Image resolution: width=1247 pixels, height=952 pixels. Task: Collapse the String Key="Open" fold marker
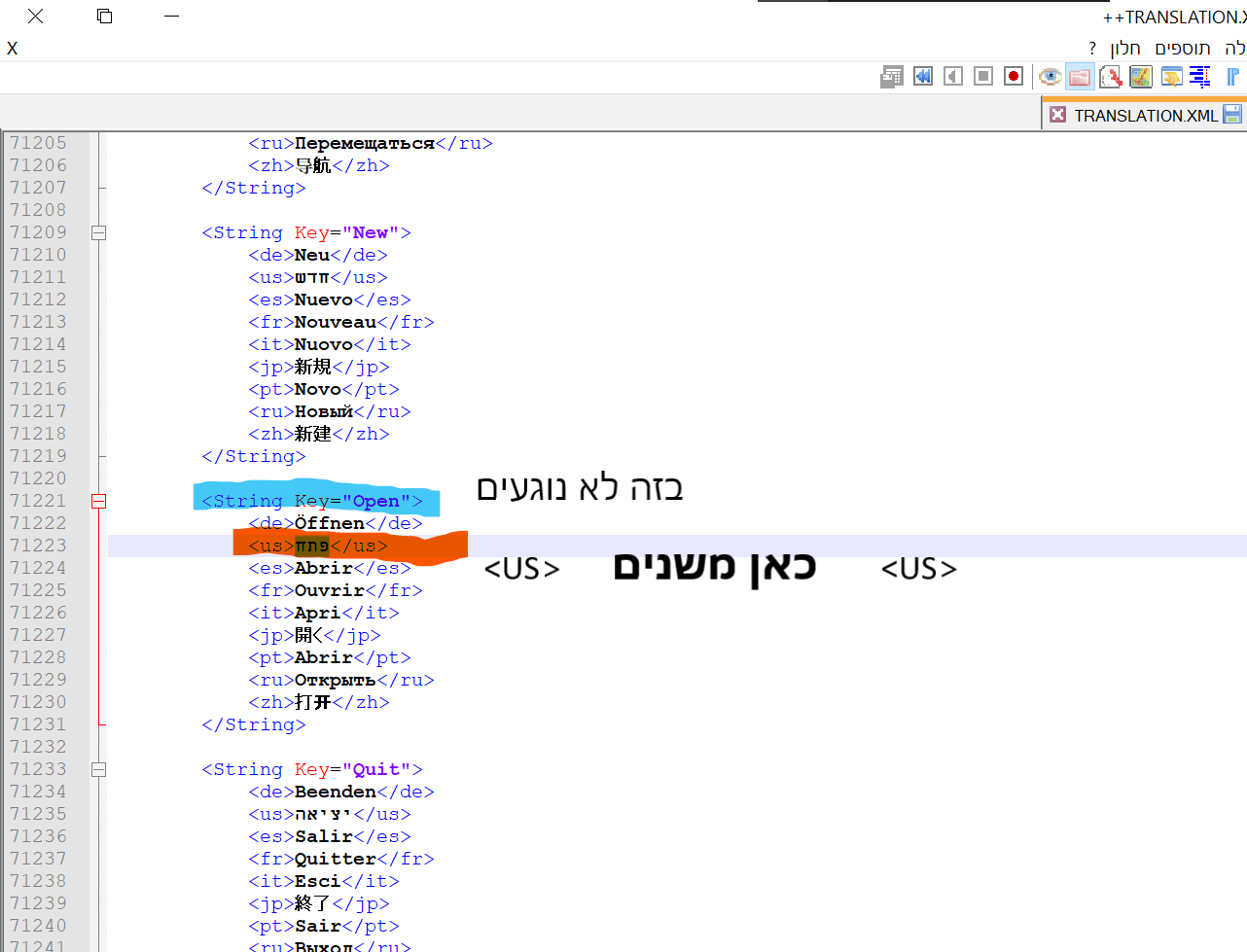click(x=98, y=502)
